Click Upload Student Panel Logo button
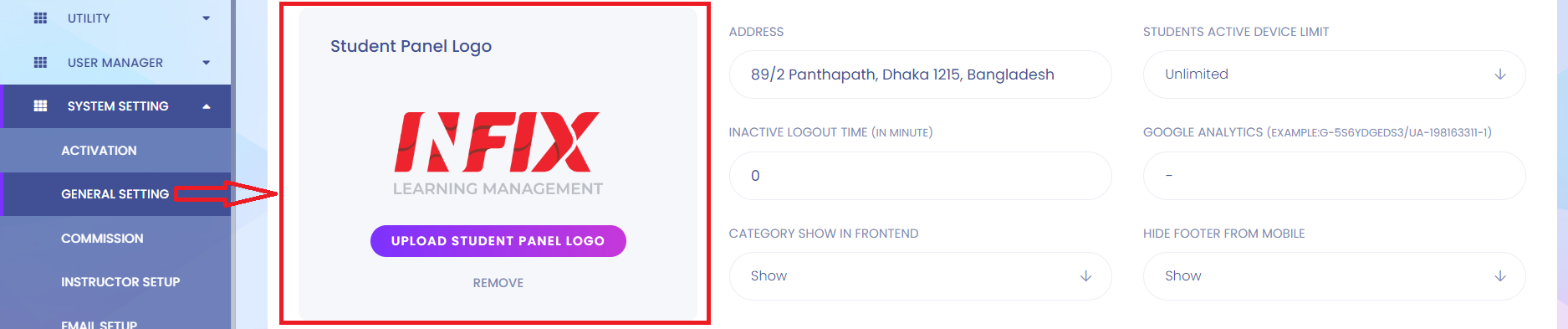The width and height of the screenshot is (1568, 329). tap(498, 241)
